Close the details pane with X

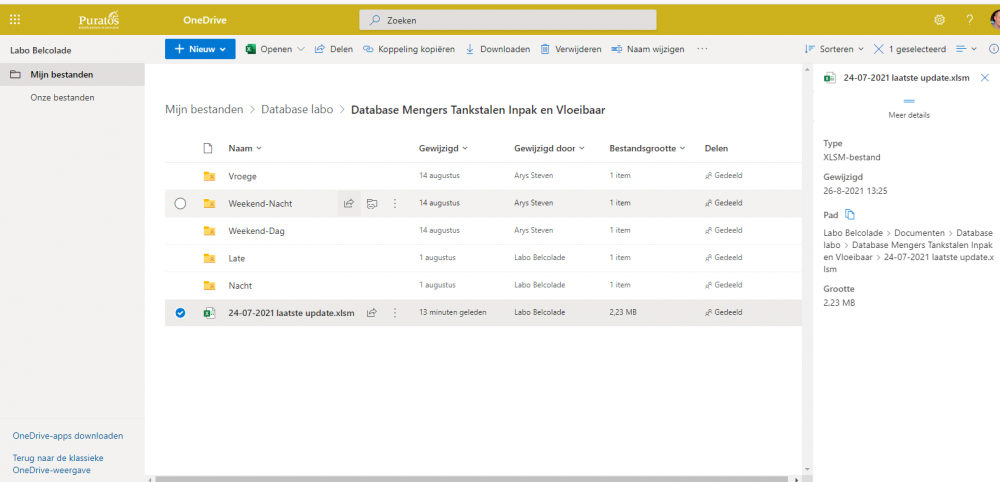pyautogui.click(x=984, y=77)
